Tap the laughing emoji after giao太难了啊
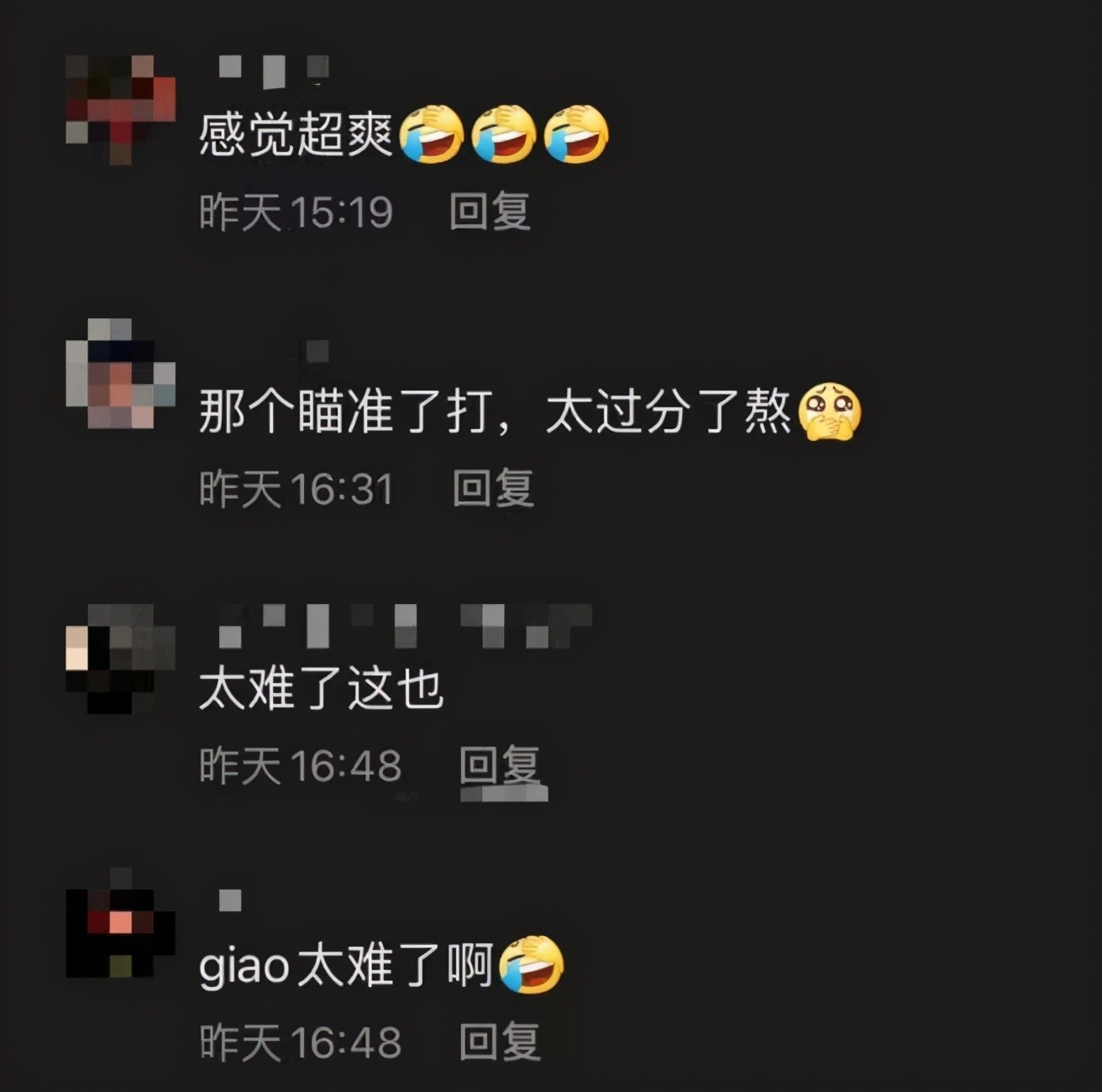This screenshot has height=1092, width=1102. coord(532,965)
